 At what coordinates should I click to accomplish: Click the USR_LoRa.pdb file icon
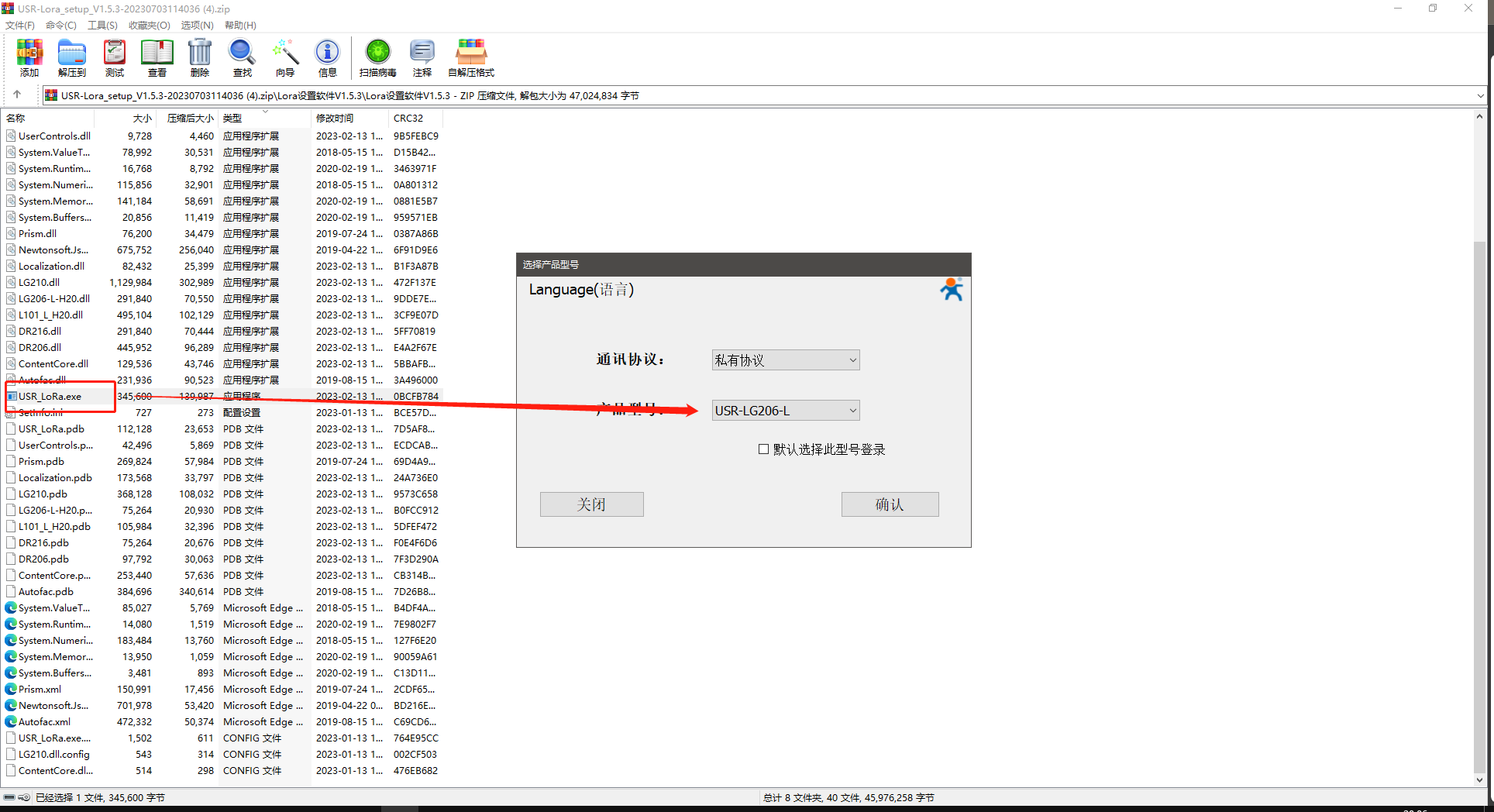[11, 428]
